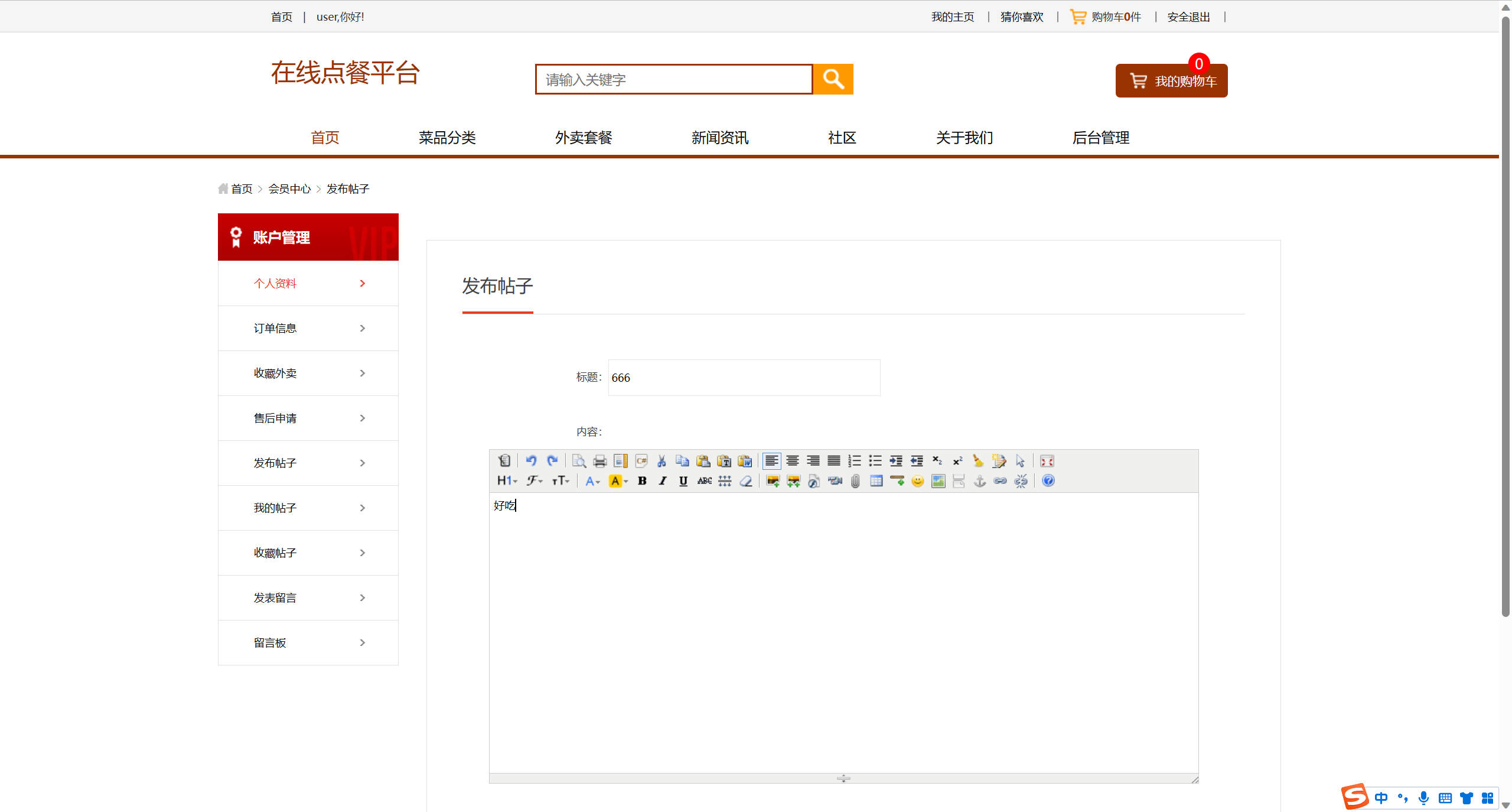Image resolution: width=1512 pixels, height=812 pixels.
Task: Open the font size dropdown
Action: [561, 481]
